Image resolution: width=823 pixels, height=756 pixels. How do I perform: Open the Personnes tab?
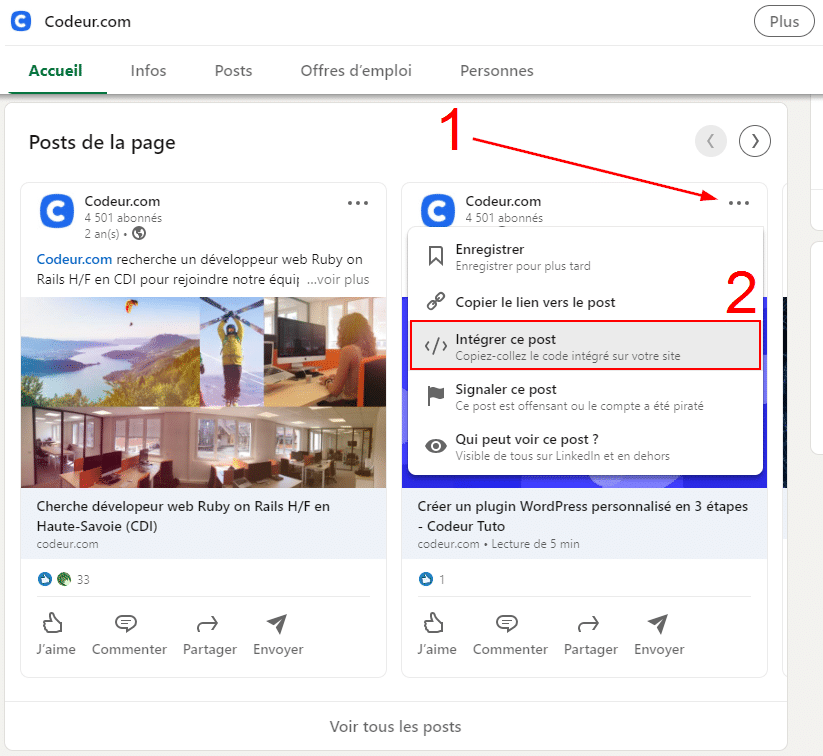click(x=496, y=71)
